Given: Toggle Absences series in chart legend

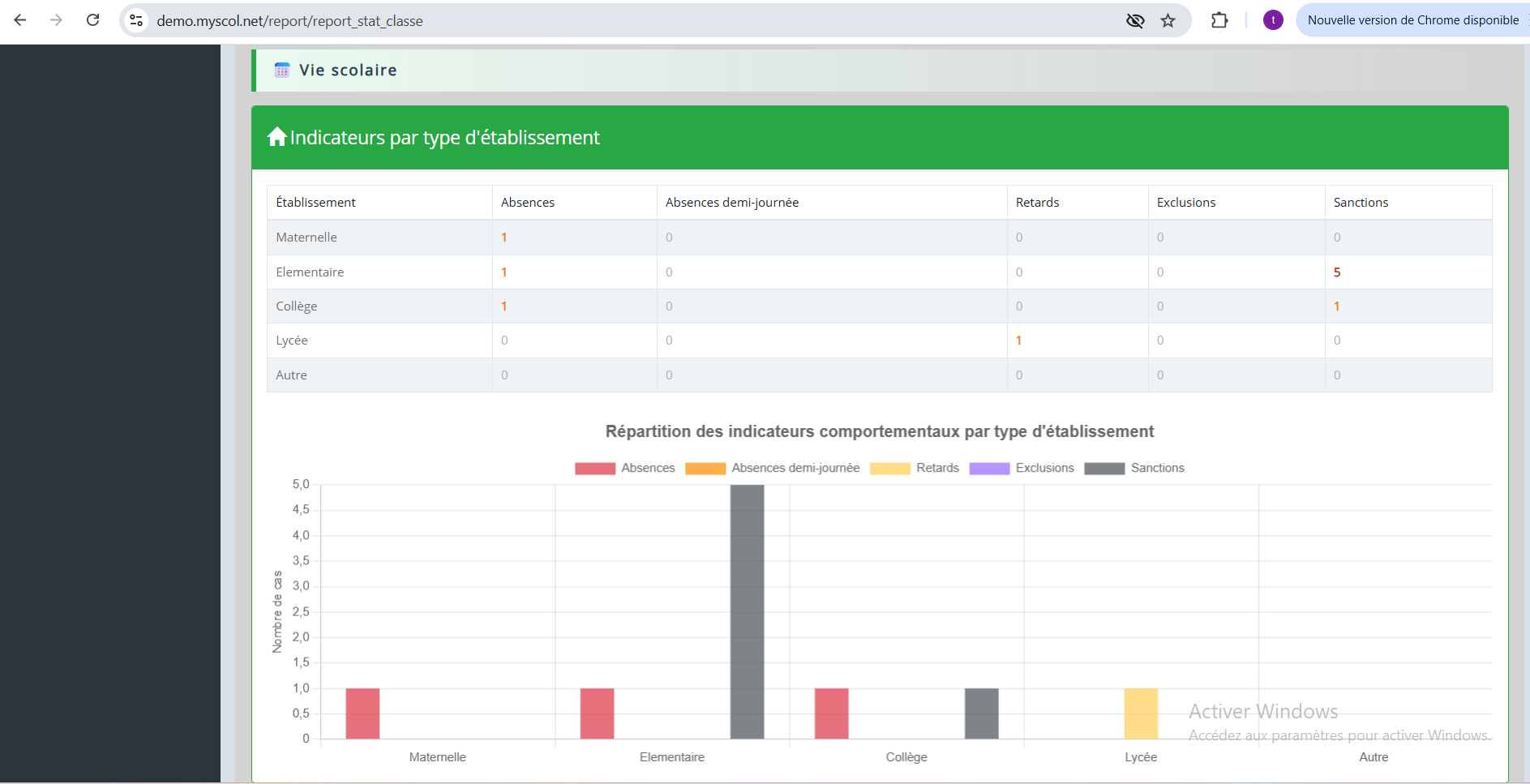Looking at the screenshot, I should click(x=625, y=468).
